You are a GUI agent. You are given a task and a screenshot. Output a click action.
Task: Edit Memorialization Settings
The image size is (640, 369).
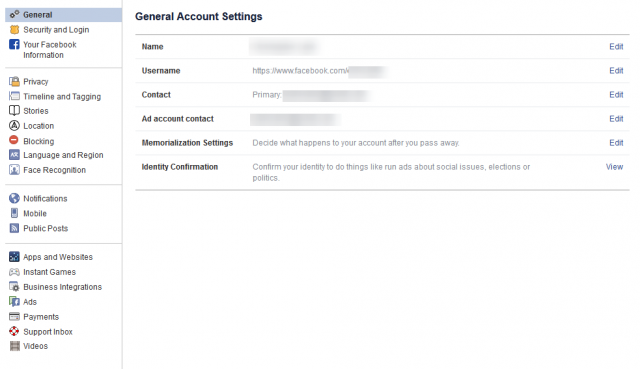[x=616, y=143]
